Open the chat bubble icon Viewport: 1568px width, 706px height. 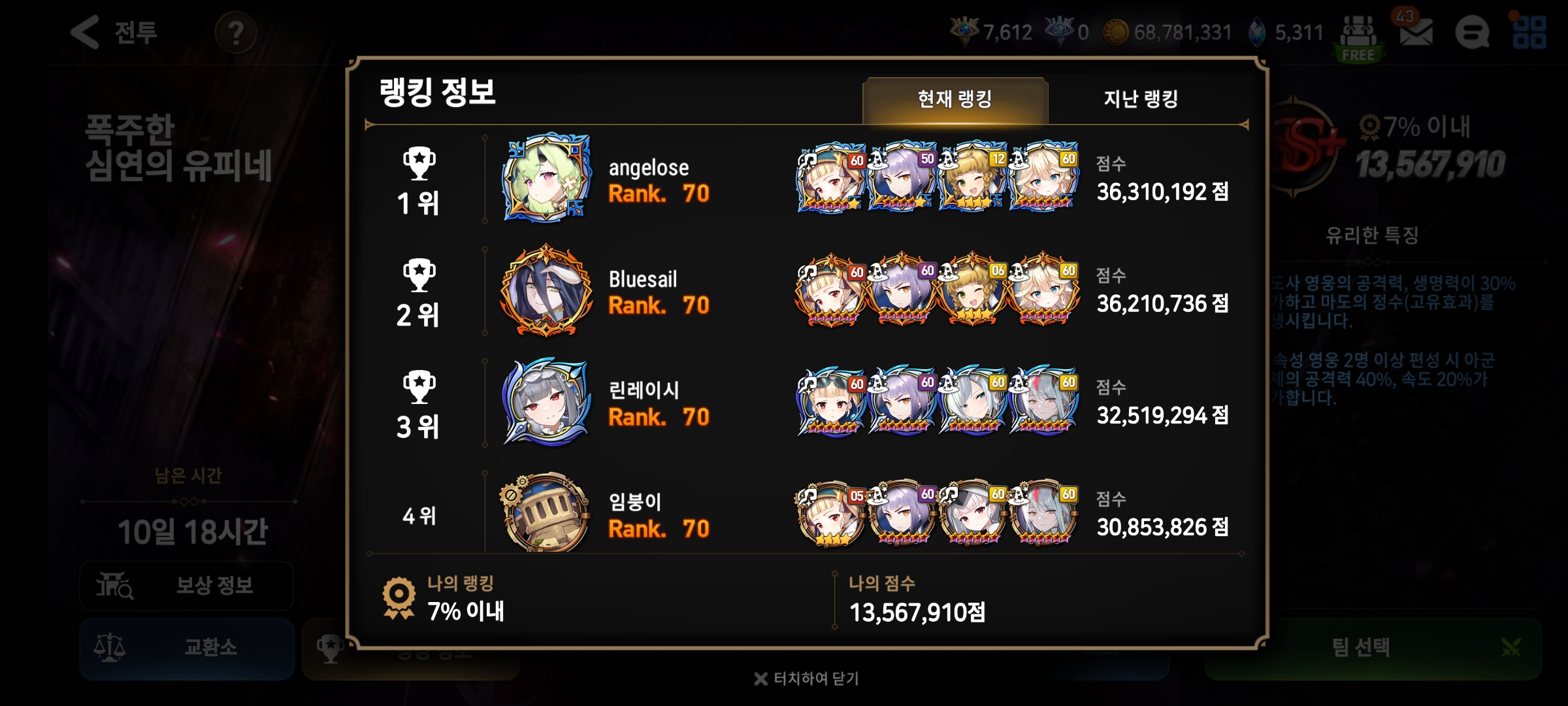click(x=1473, y=32)
